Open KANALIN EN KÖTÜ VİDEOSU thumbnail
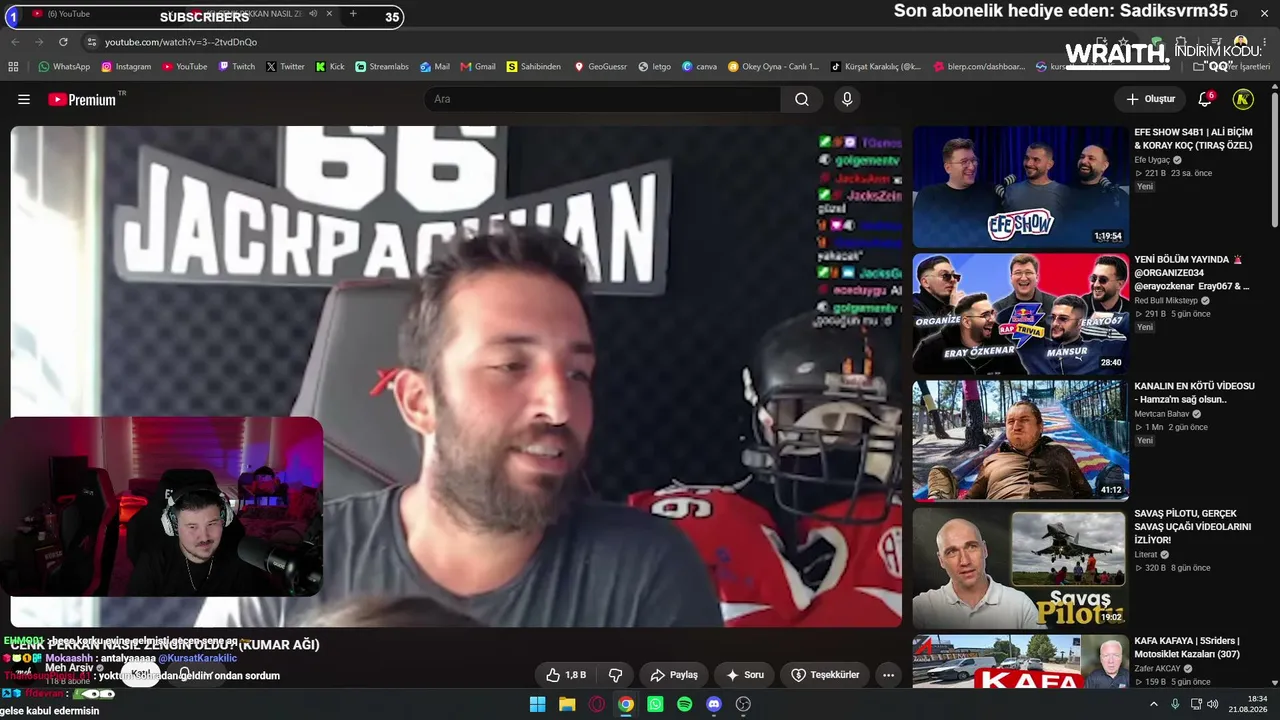Viewport: 1280px width, 720px height. (1020, 440)
